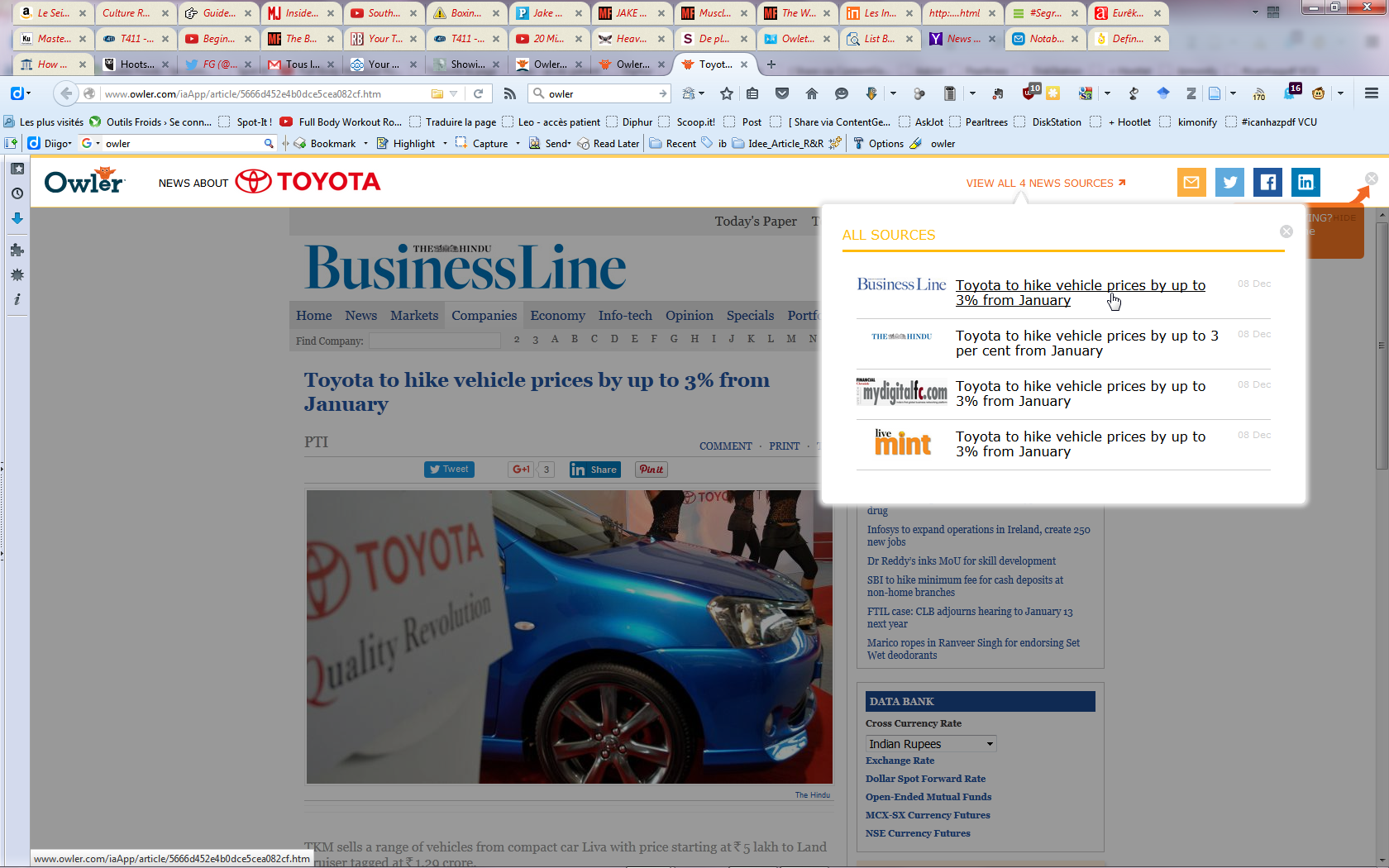1389x868 pixels.
Task: Expand the Highlight dropdown arrow
Action: 445,143
